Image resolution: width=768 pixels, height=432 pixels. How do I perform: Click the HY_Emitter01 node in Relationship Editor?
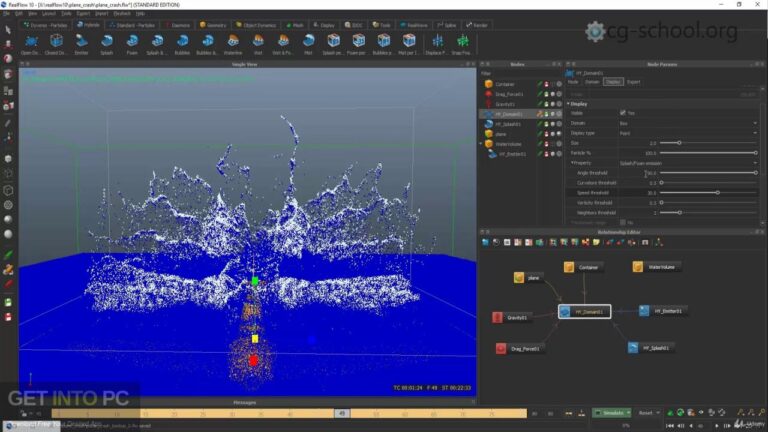(x=662, y=311)
